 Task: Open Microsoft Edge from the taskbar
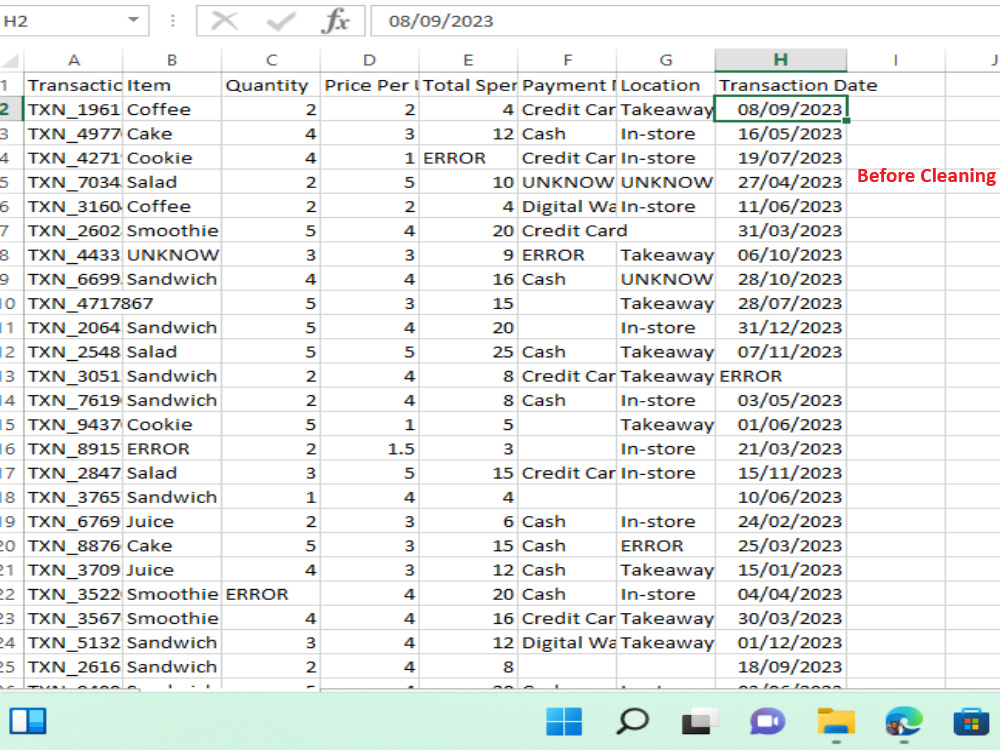[904, 721]
